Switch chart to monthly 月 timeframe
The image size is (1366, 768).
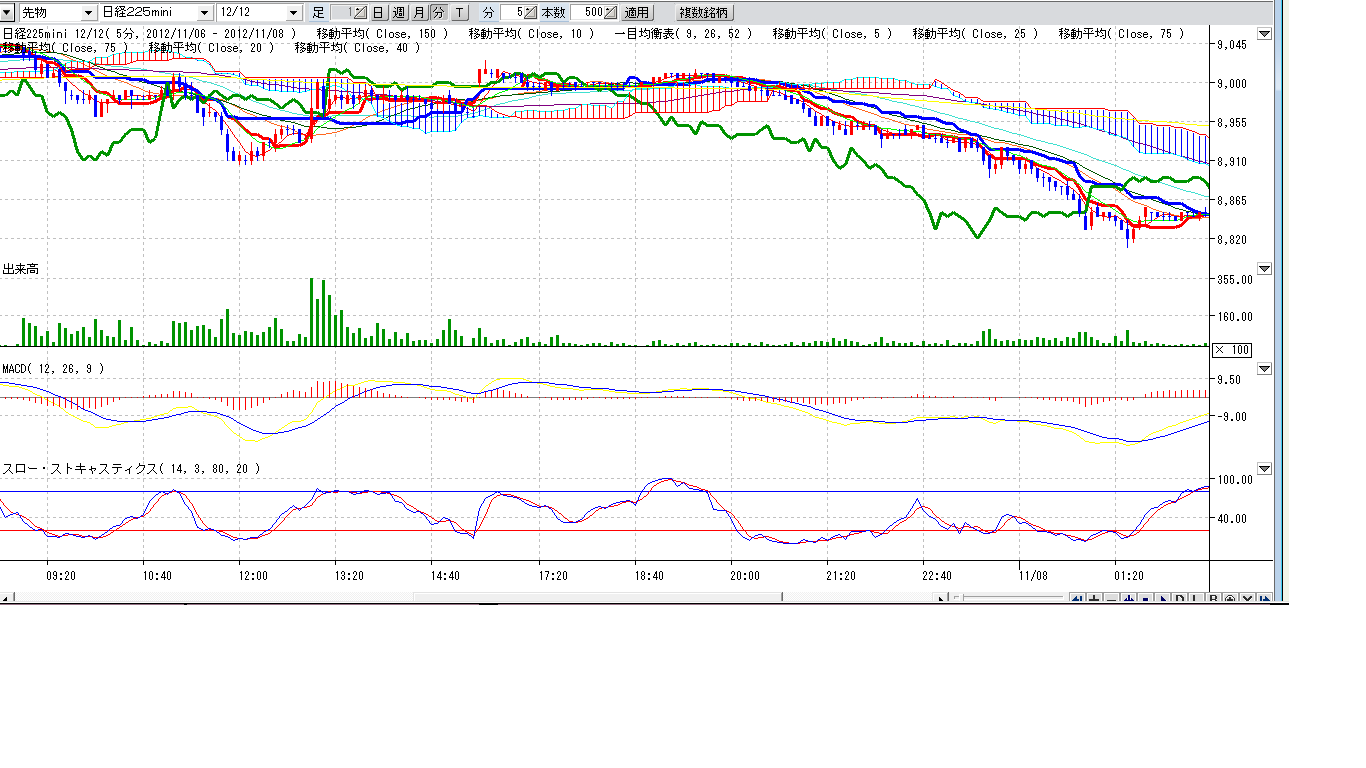tap(419, 13)
